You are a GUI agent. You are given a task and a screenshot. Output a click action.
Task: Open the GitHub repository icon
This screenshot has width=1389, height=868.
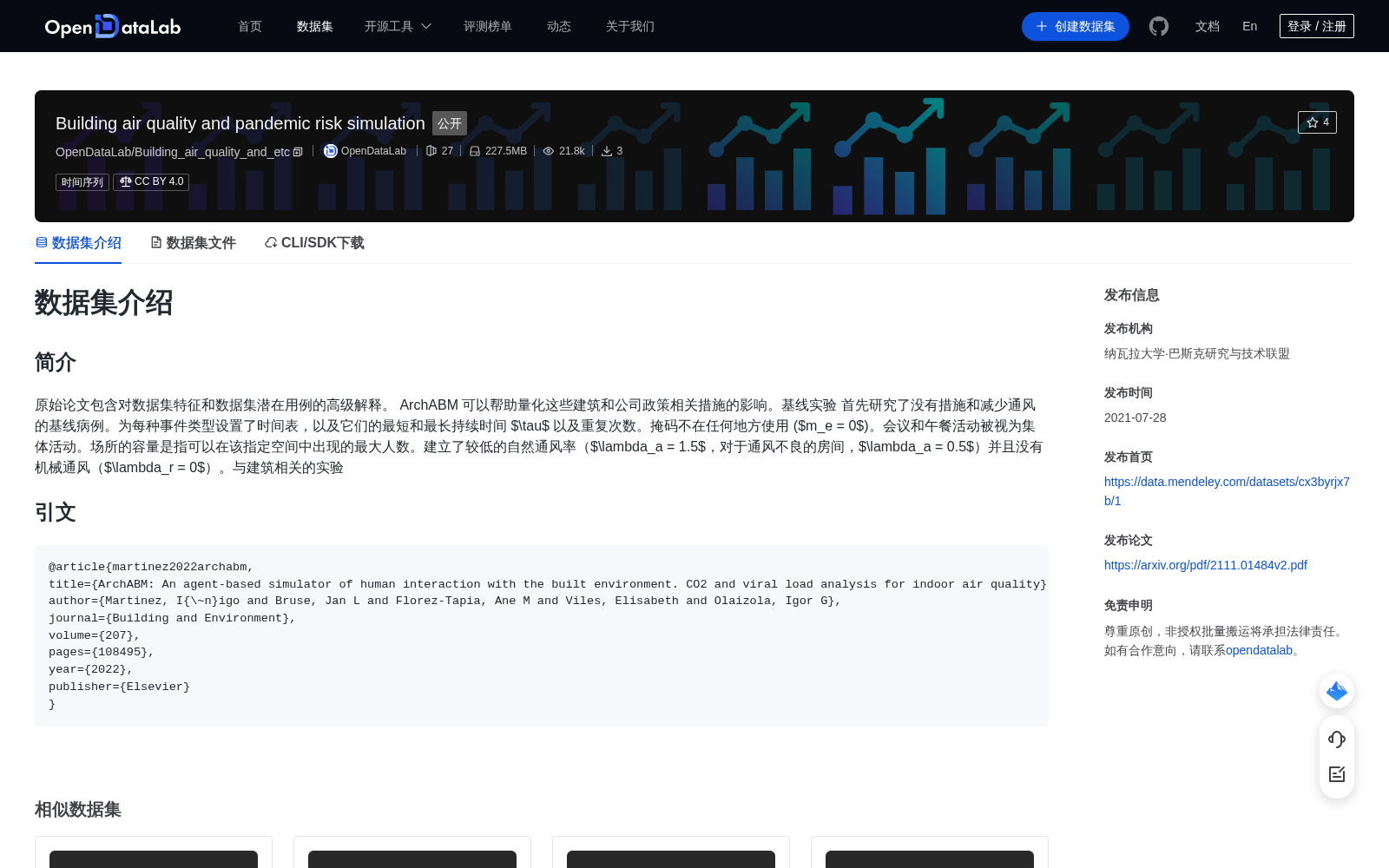pyautogui.click(x=1159, y=26)
